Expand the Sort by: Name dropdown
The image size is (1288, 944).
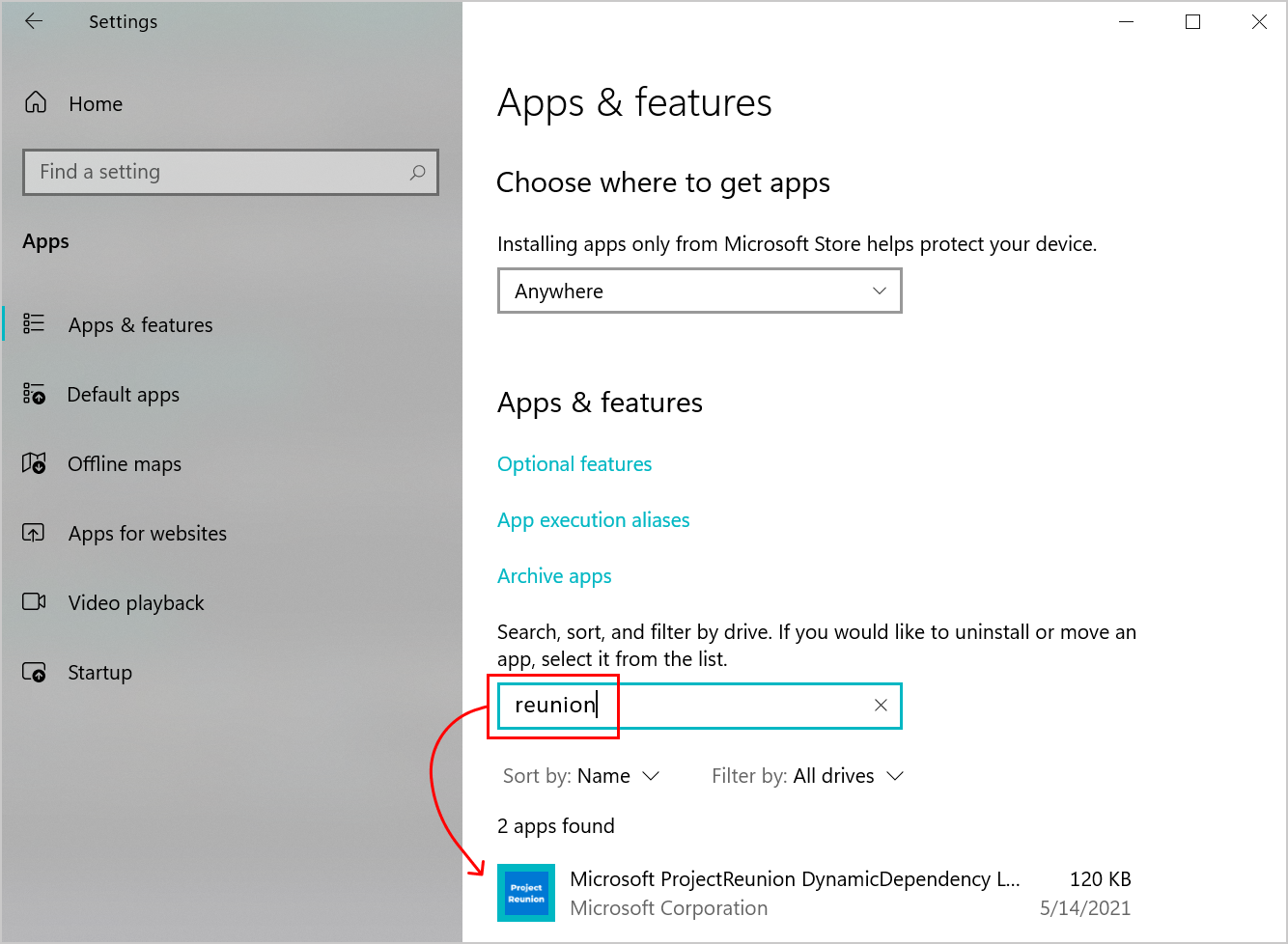coord(581,776)
